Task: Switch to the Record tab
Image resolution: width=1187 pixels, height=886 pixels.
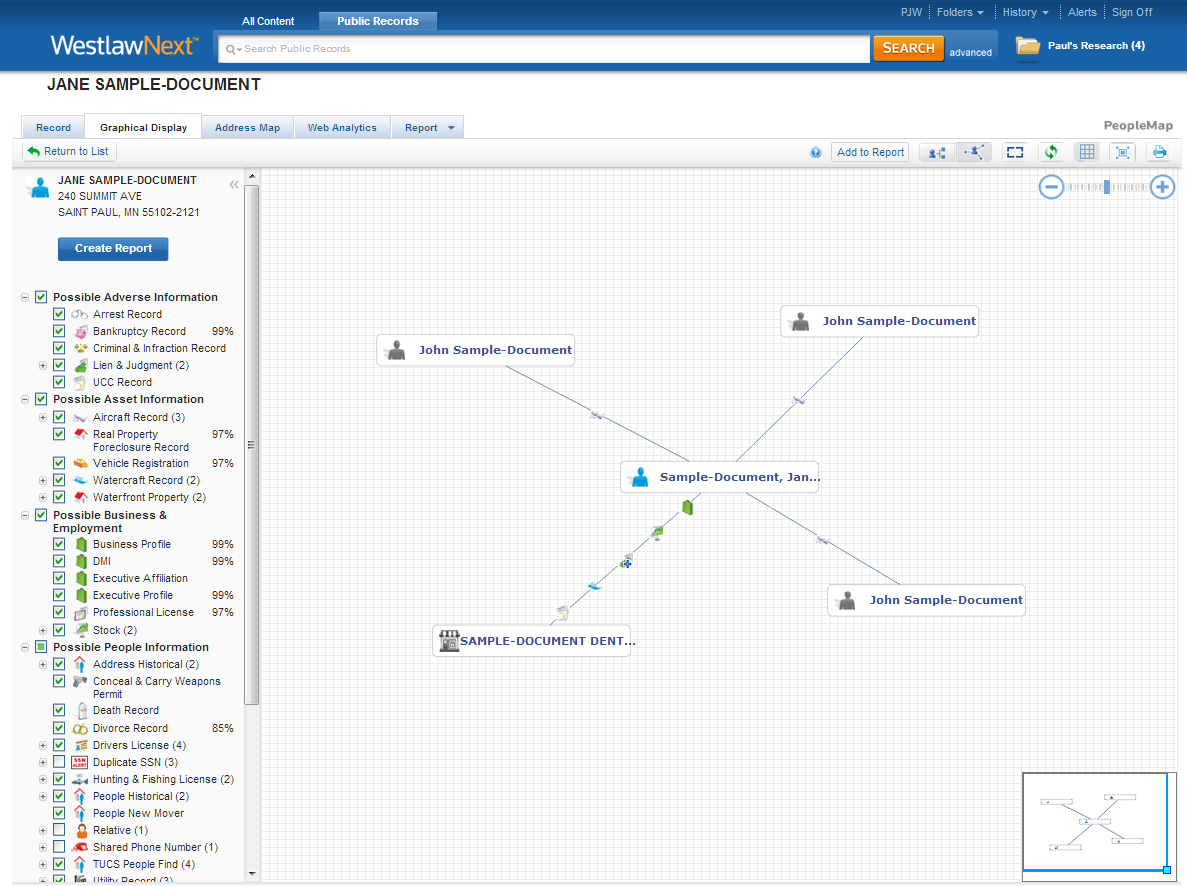Action: tap(53, 127)
